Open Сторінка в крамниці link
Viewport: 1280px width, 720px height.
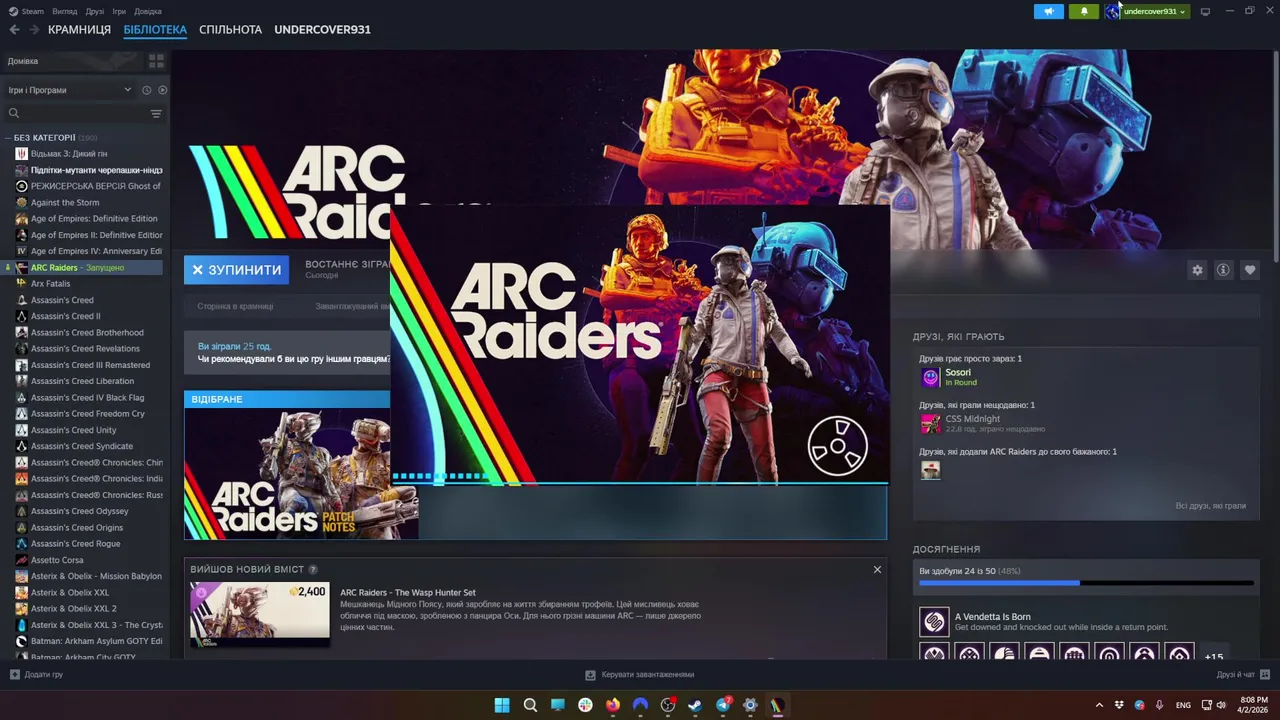pos(235,306)
